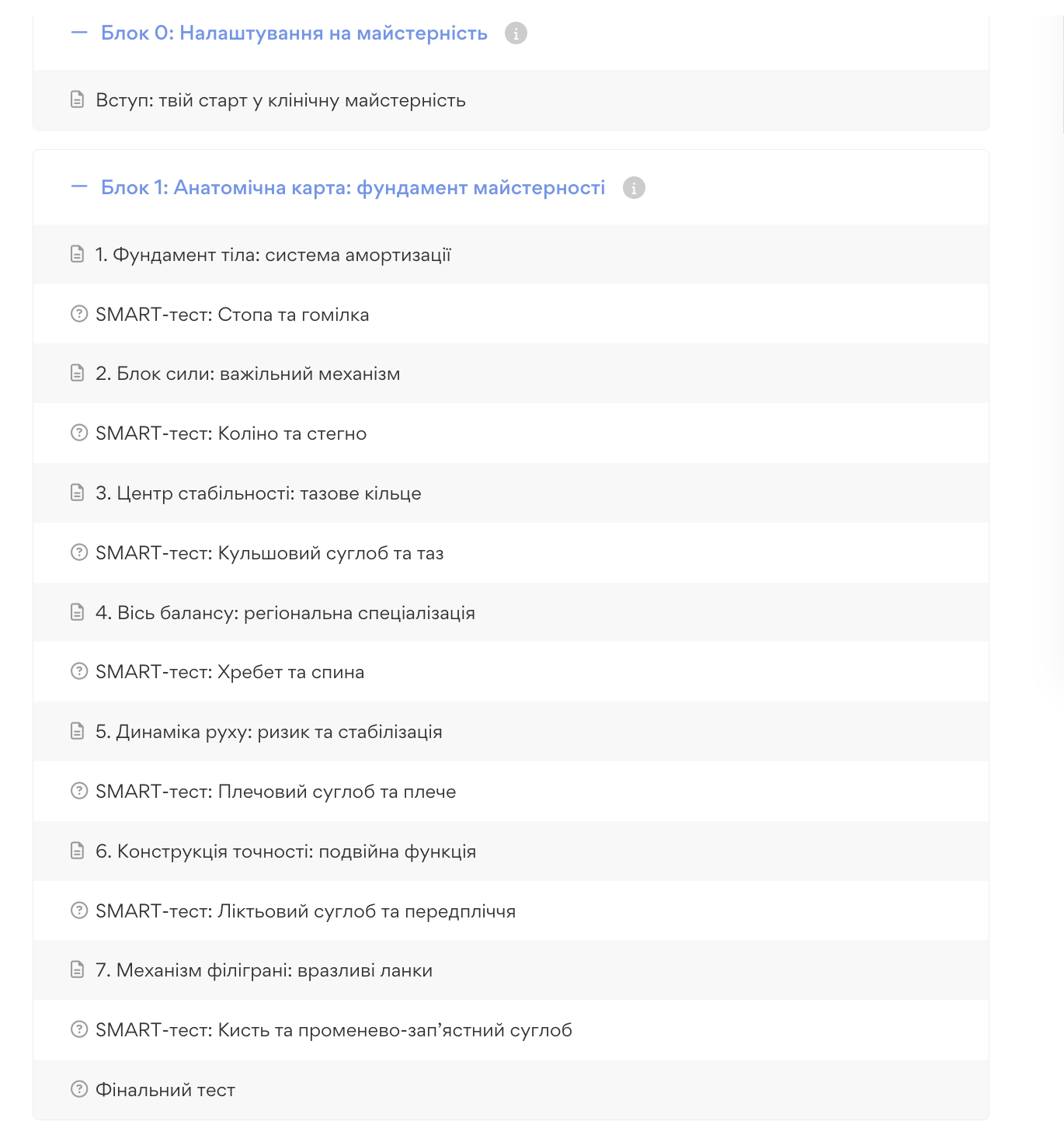Click document icon for Фундамент тіла lesson

point(78,254)
